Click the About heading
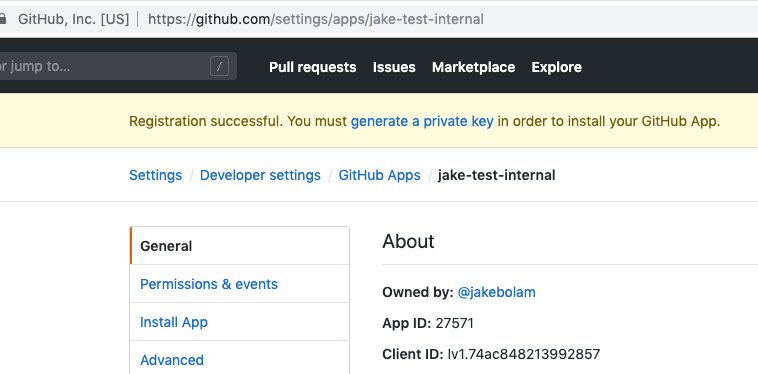758x374 pixels. (x=408, y=241)
